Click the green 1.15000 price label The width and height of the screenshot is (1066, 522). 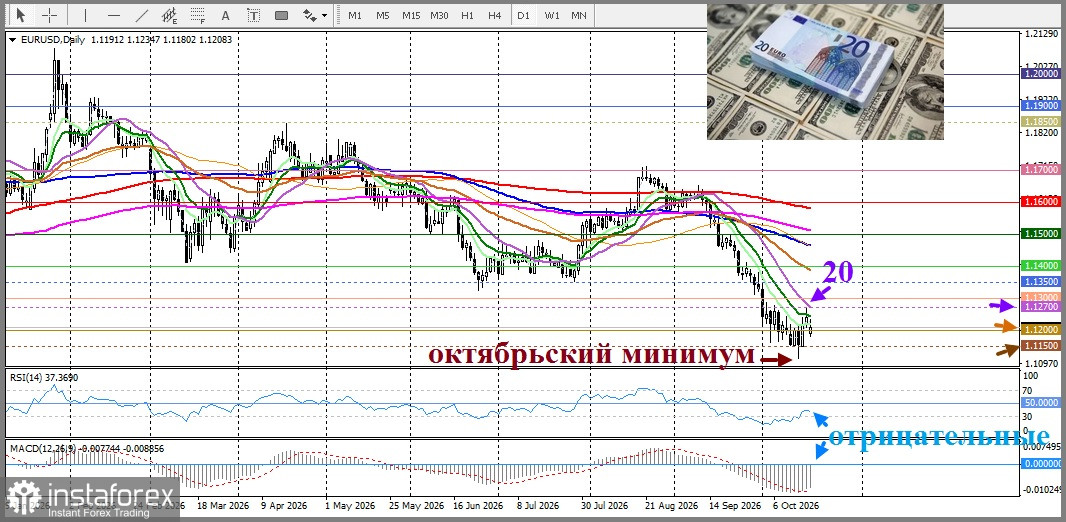click(x=1042, y=234)
